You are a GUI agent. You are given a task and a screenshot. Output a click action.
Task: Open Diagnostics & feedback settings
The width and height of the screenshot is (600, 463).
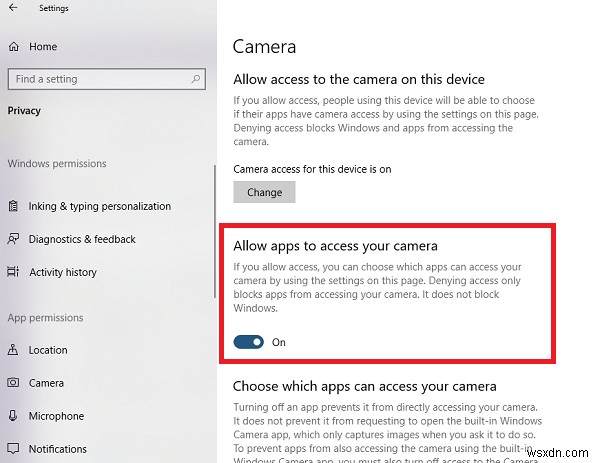82,239
